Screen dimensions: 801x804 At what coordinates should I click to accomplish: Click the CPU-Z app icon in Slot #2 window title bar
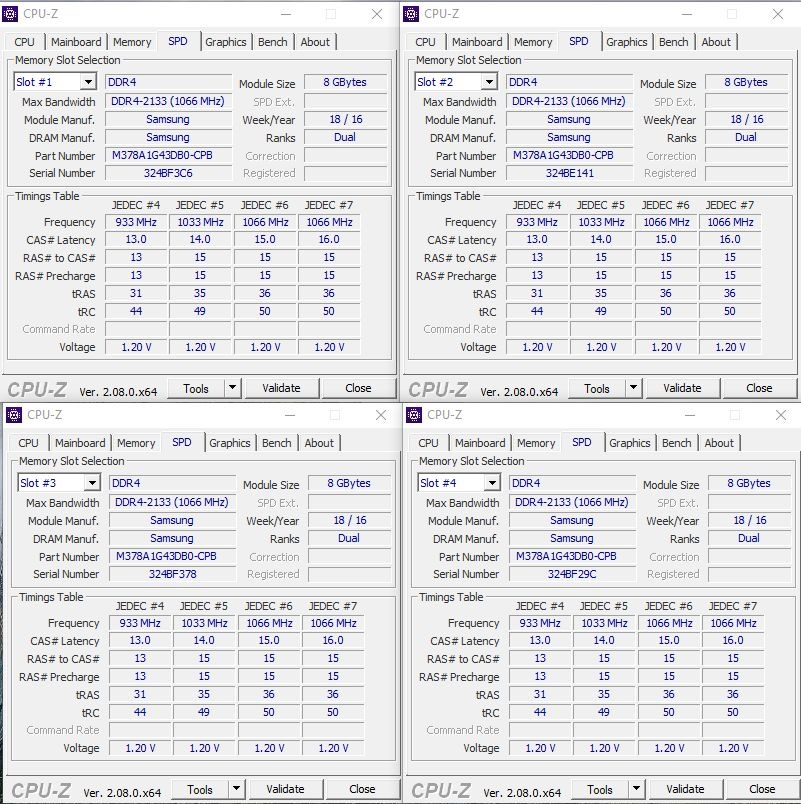click(x=411, y=14)
